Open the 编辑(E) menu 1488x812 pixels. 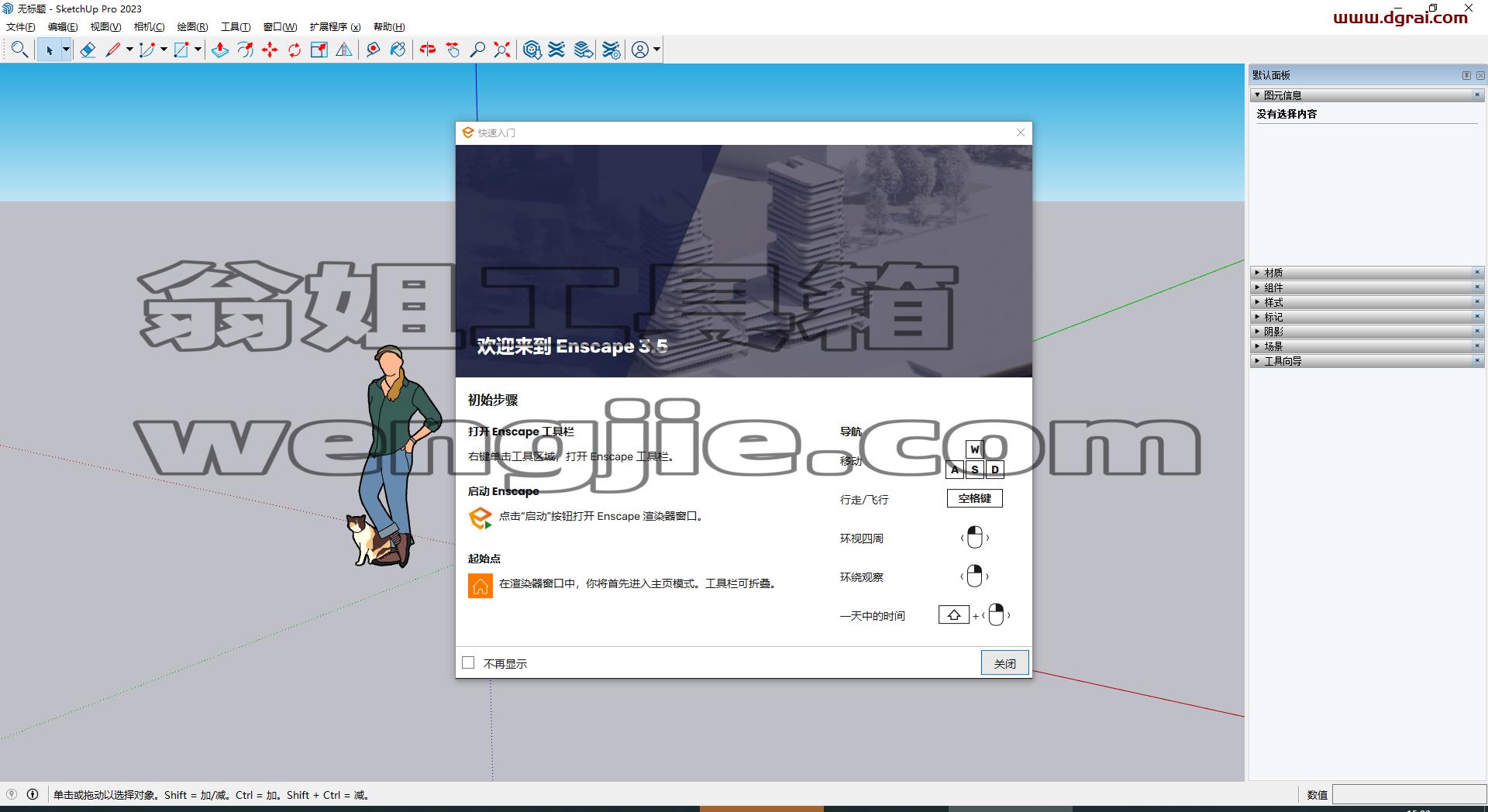[63, 27]
